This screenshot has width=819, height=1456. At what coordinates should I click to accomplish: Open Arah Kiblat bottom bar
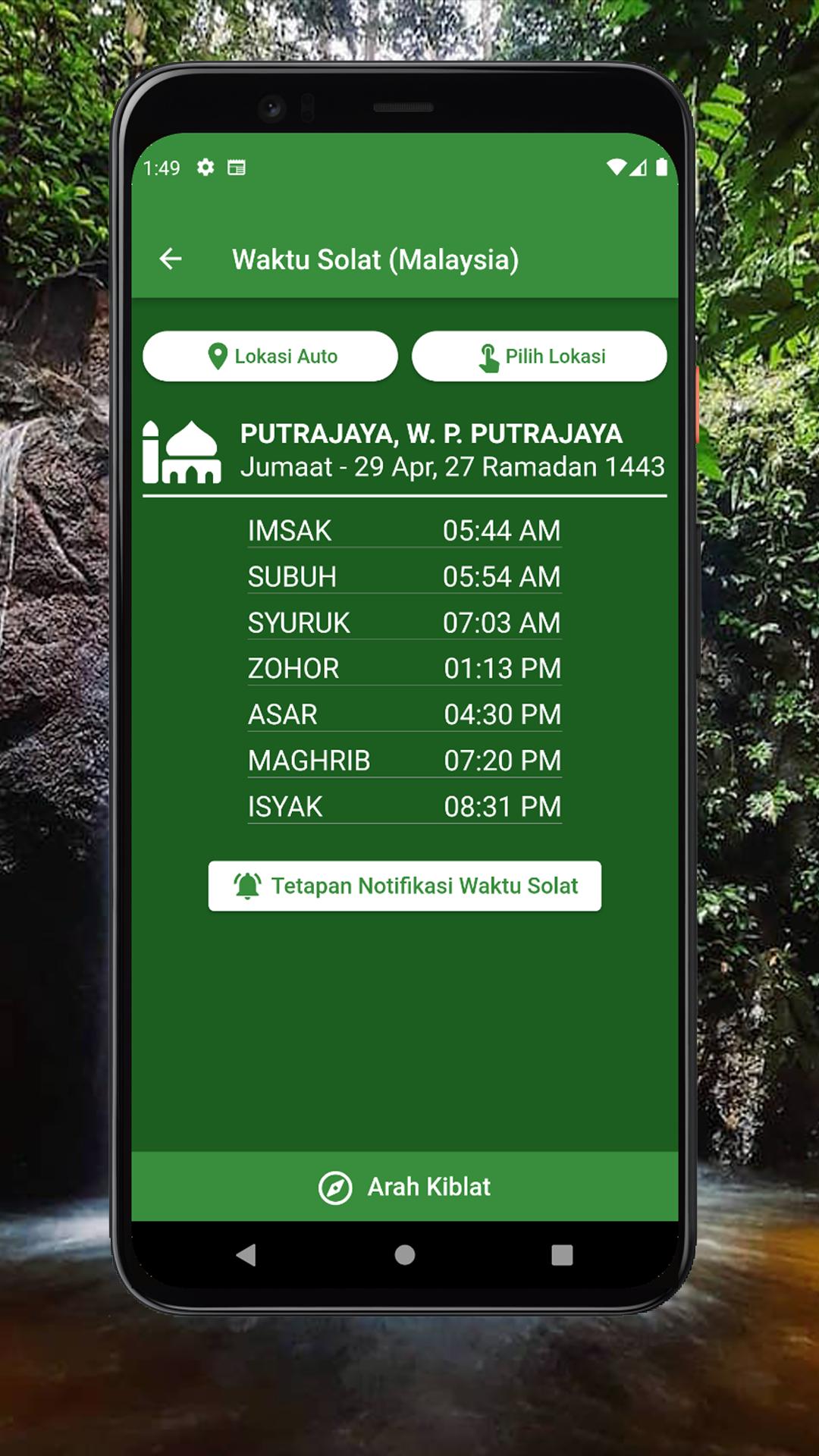tap(405, 1187)
